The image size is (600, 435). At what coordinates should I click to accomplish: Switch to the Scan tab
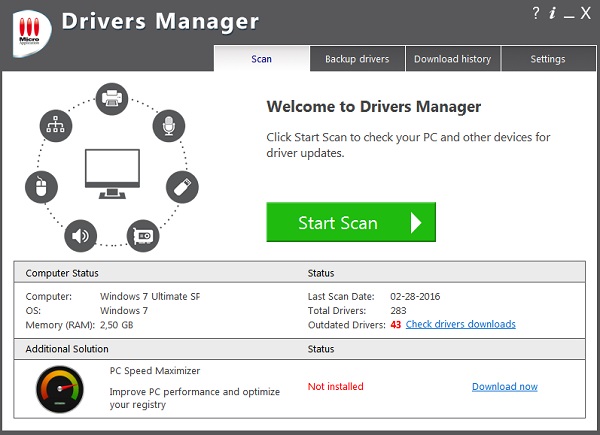(x=262, y=59)
